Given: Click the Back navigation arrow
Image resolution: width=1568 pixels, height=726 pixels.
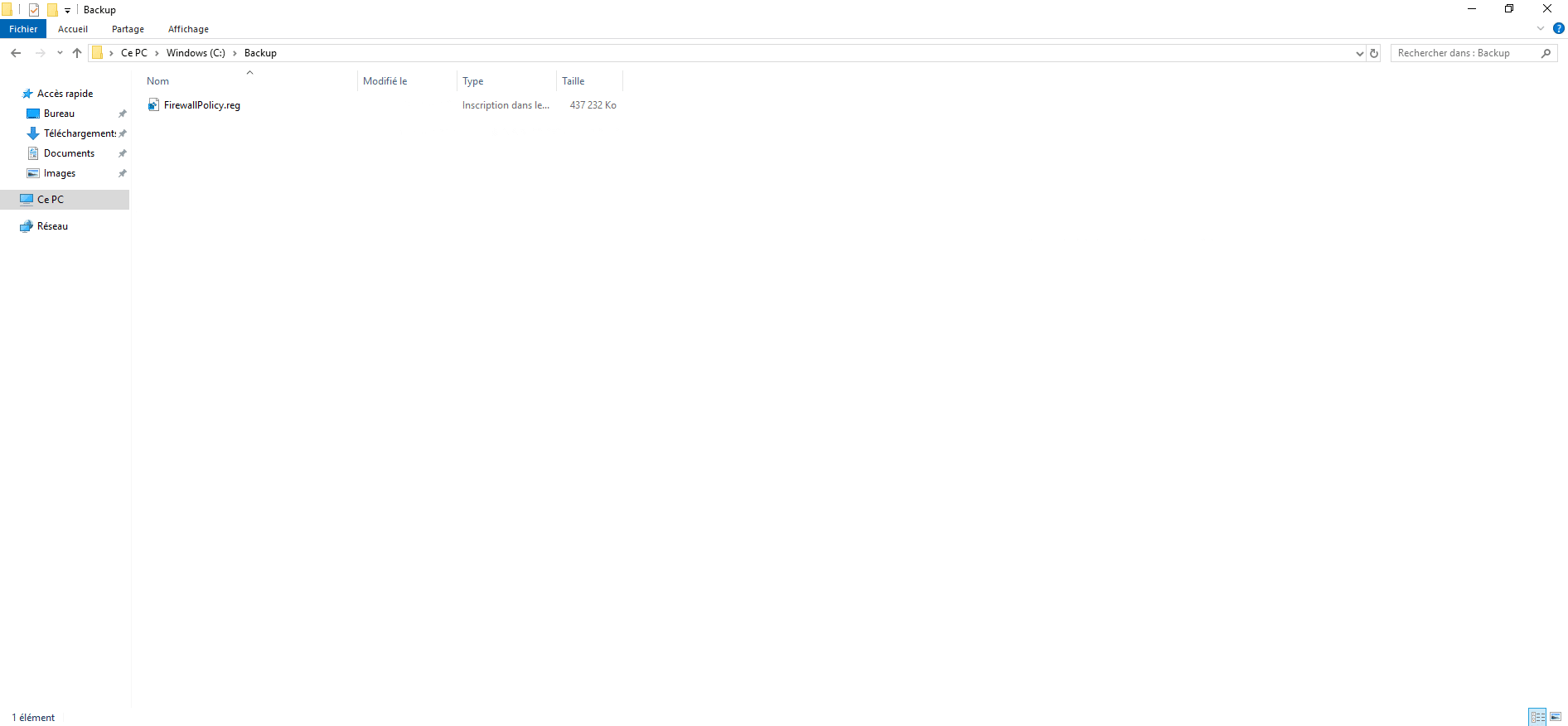Looking at the screenshot, I should [x=16, y=53].
